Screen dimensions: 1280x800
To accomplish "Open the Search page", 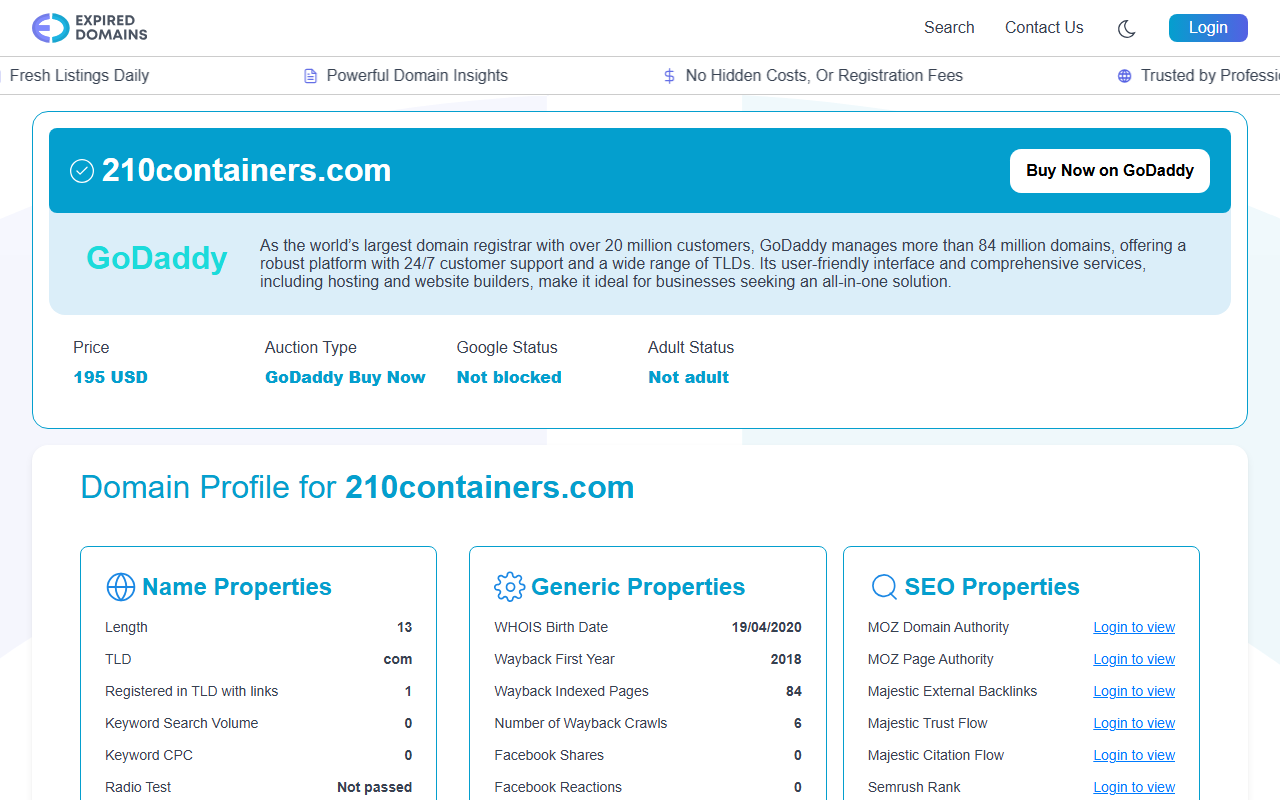I will tap(949, 28).
